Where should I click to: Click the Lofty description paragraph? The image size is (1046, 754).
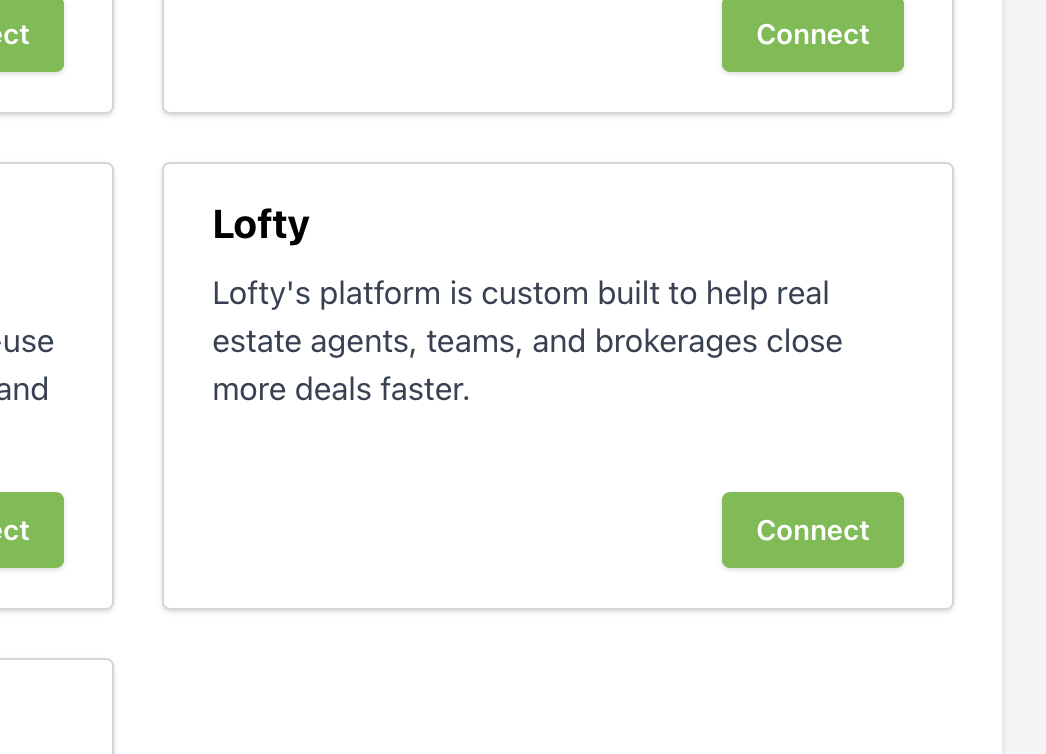[x=527, y=342]
